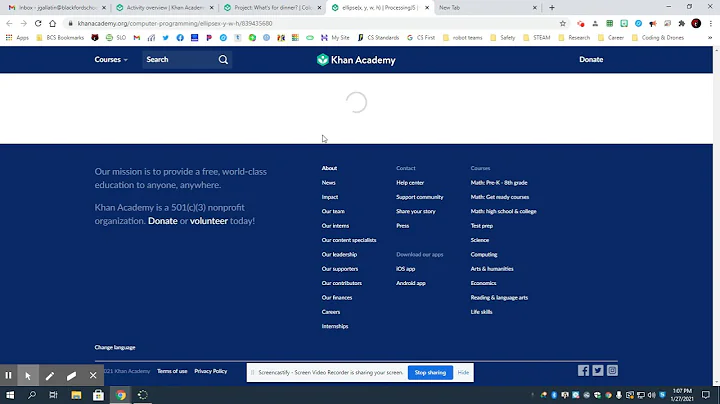
Task: Open the Coding & Drones bookmark folder
Action: coord(658,38)
